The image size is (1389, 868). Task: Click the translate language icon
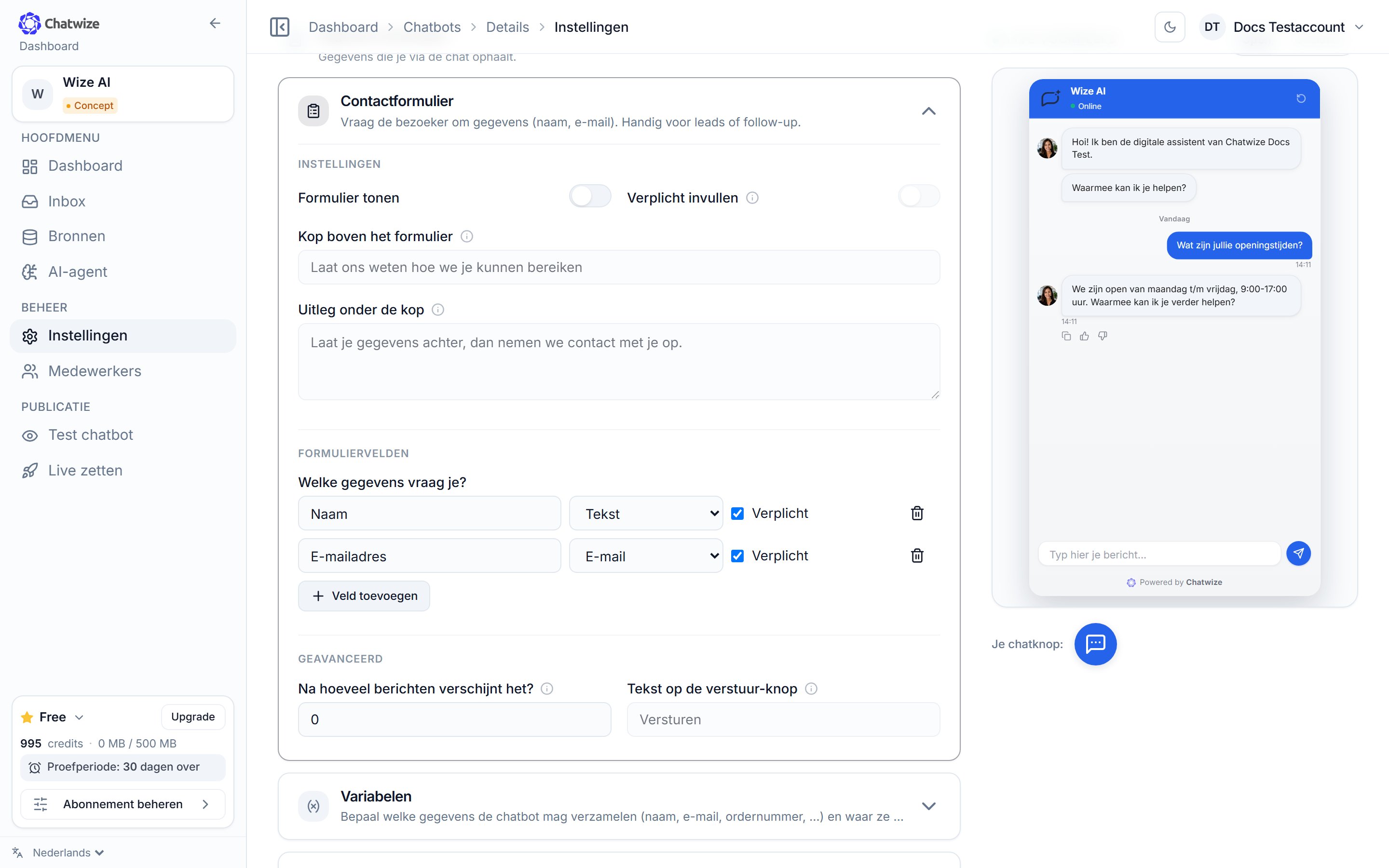pos(17,853)
